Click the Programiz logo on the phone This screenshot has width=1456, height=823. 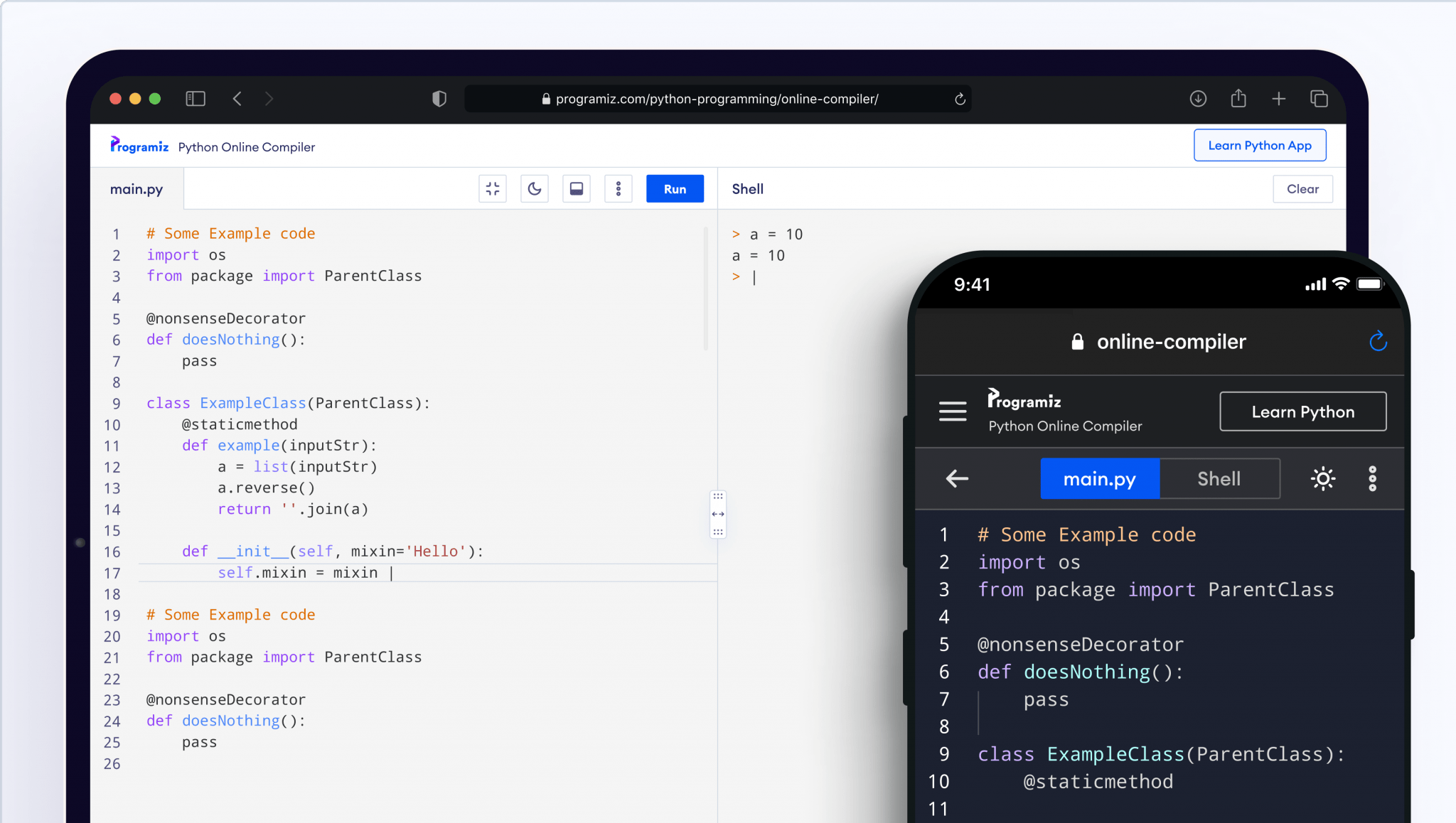tap(1024, 399)
